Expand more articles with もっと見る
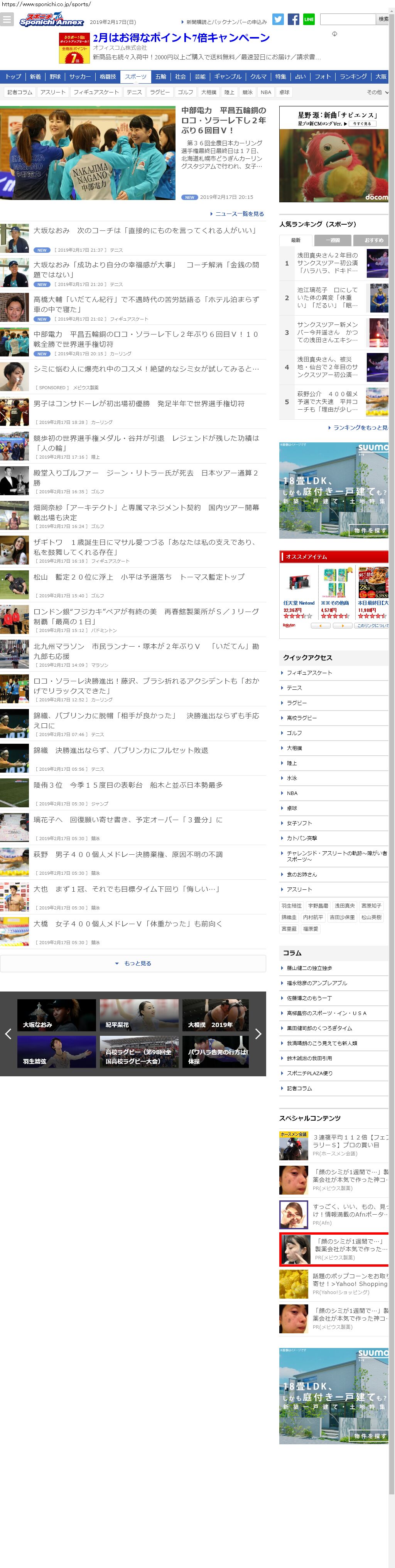Viewport: 395px width, 1568px height. coord(133,963)
